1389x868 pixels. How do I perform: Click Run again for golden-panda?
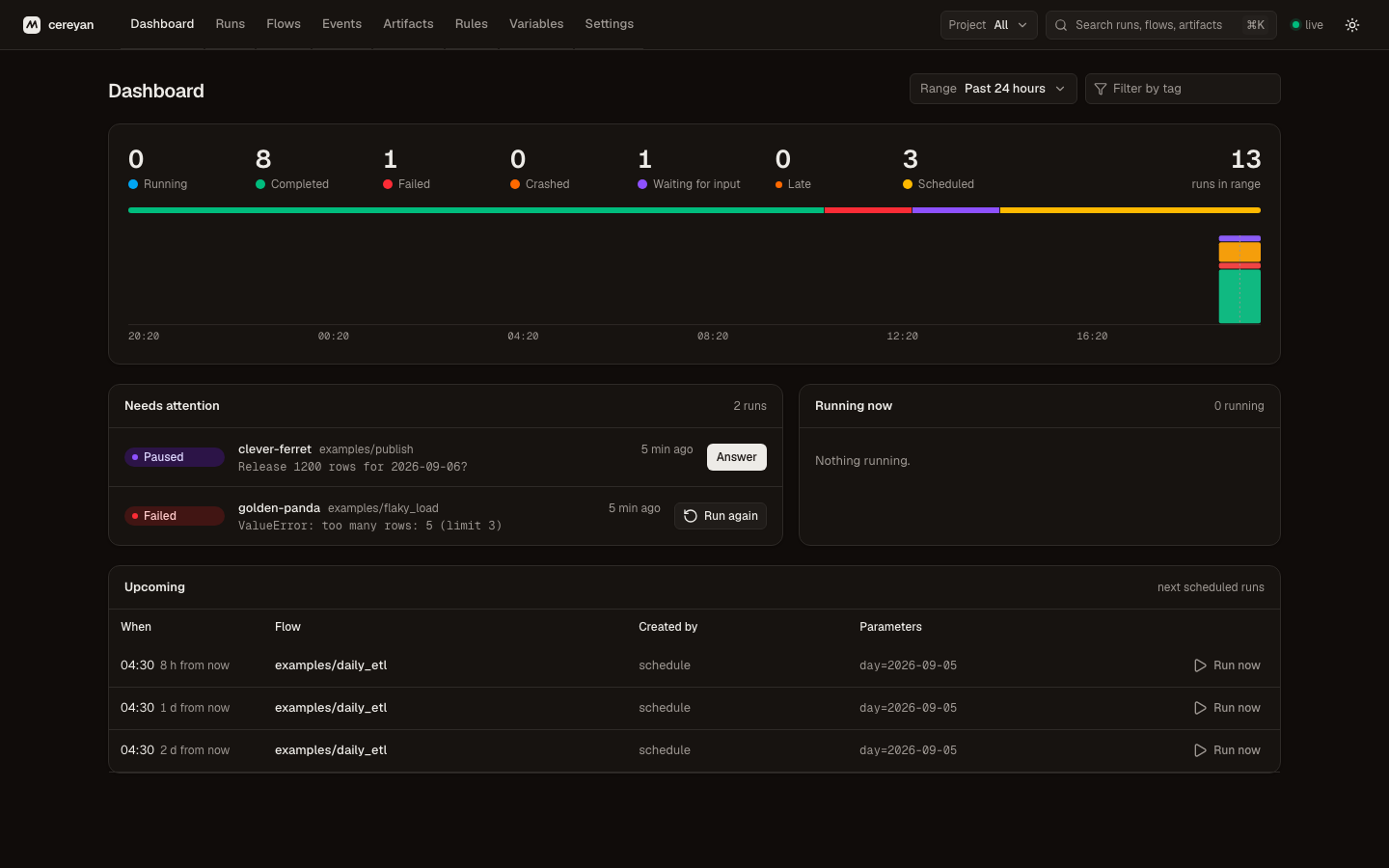pos(721,516)
